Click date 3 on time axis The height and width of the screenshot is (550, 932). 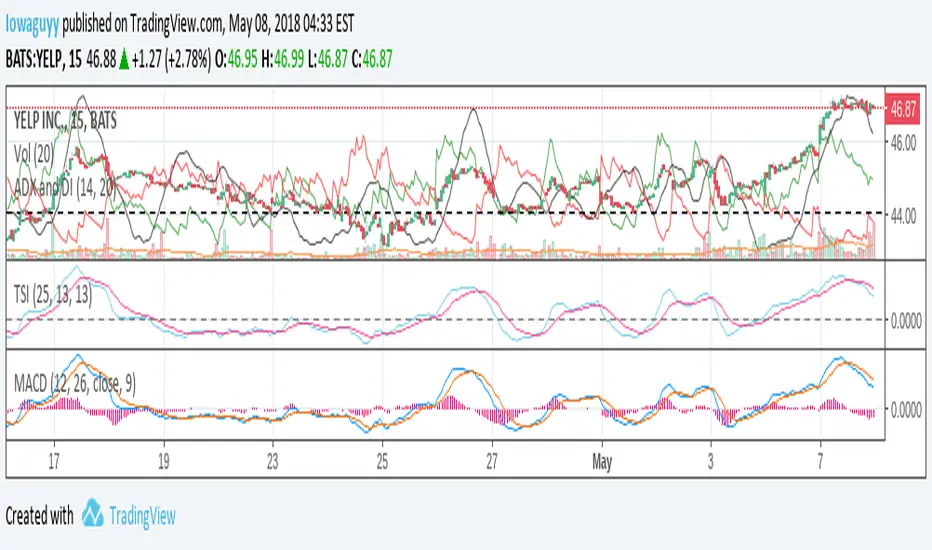click(710, 461)
